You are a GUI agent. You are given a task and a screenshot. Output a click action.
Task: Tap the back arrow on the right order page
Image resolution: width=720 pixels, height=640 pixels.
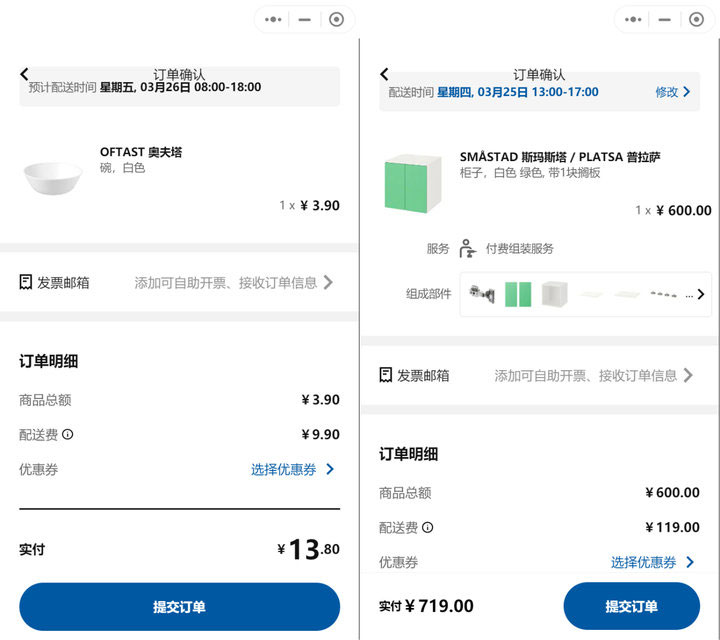point(385,74)
